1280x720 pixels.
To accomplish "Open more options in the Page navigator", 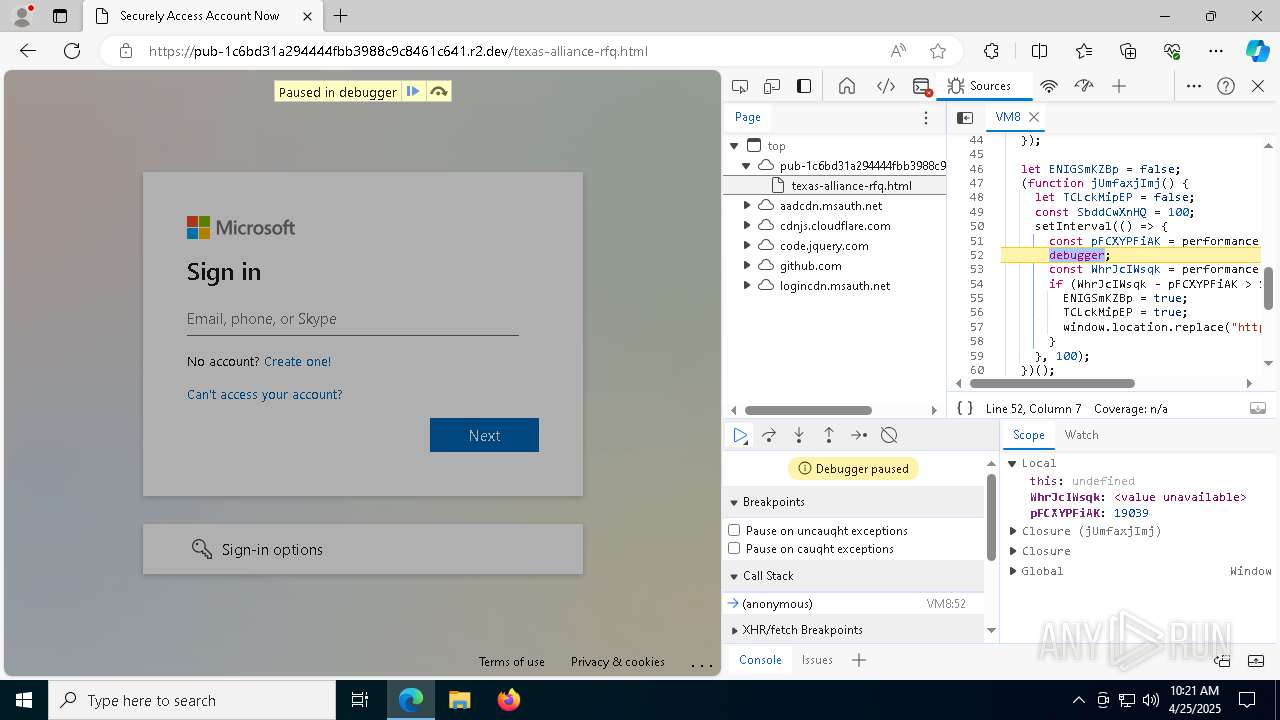I will [x=926, y=117].
